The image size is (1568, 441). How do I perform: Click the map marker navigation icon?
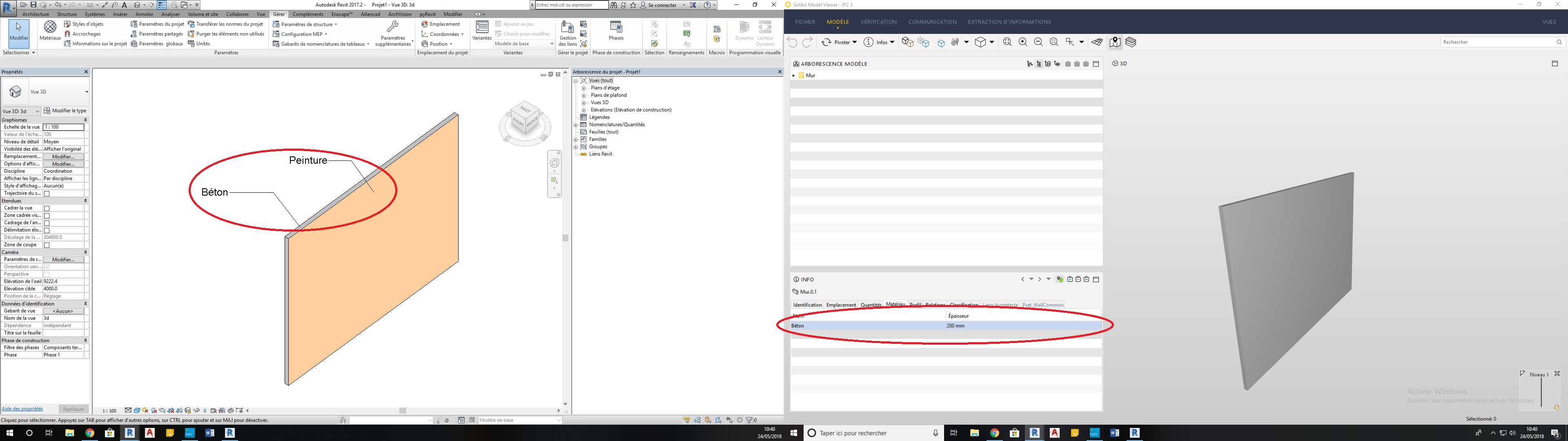pyautogui.click(x=1114, y=42)
